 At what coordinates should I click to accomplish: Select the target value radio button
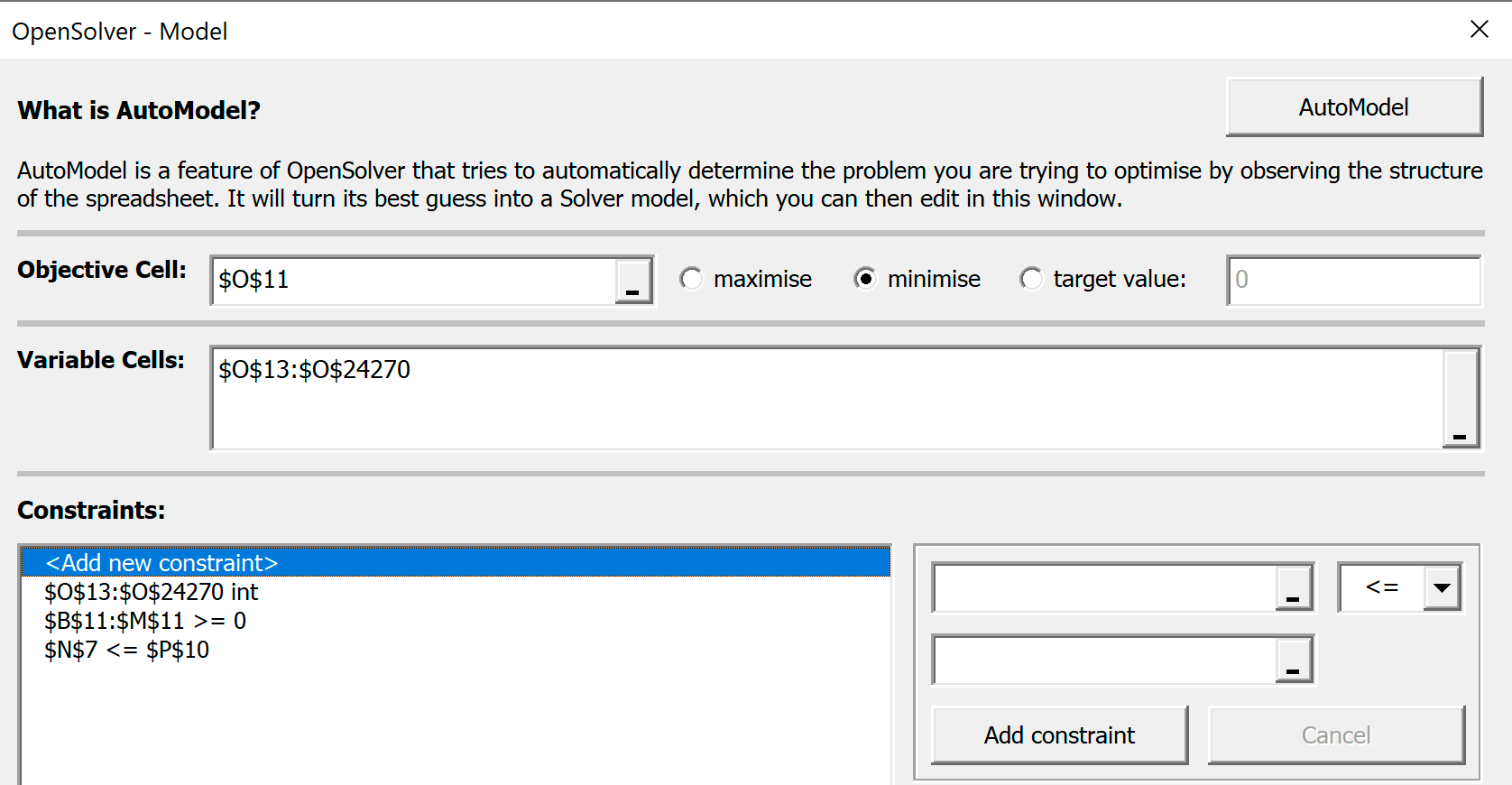pyautogui.click(x=1031, y=279)
